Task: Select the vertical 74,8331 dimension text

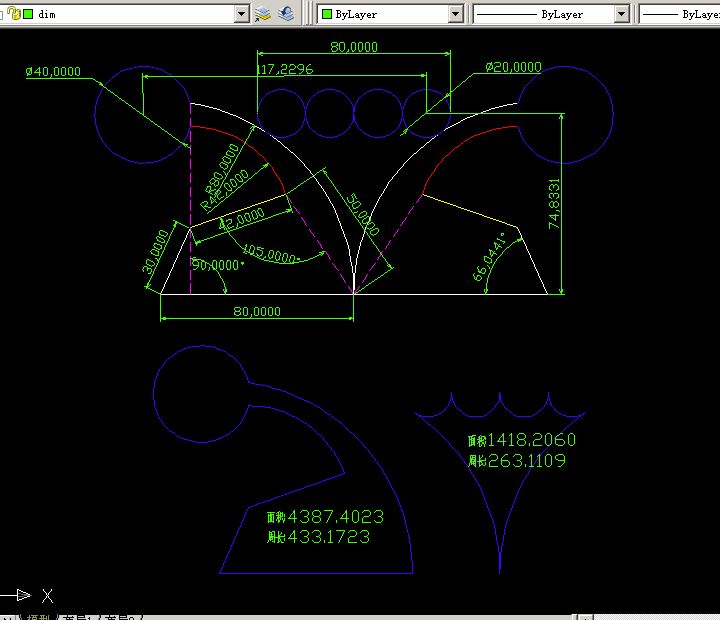Action: (554, 203)
